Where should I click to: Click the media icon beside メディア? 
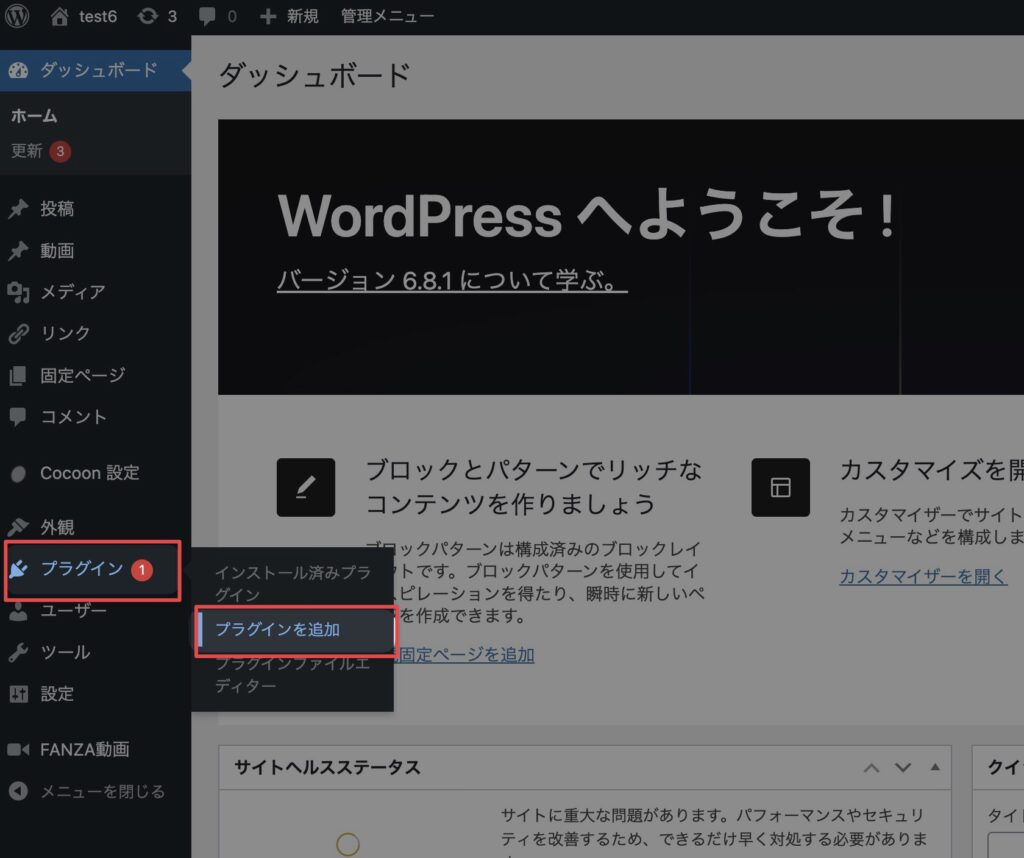tap(18, 292)
